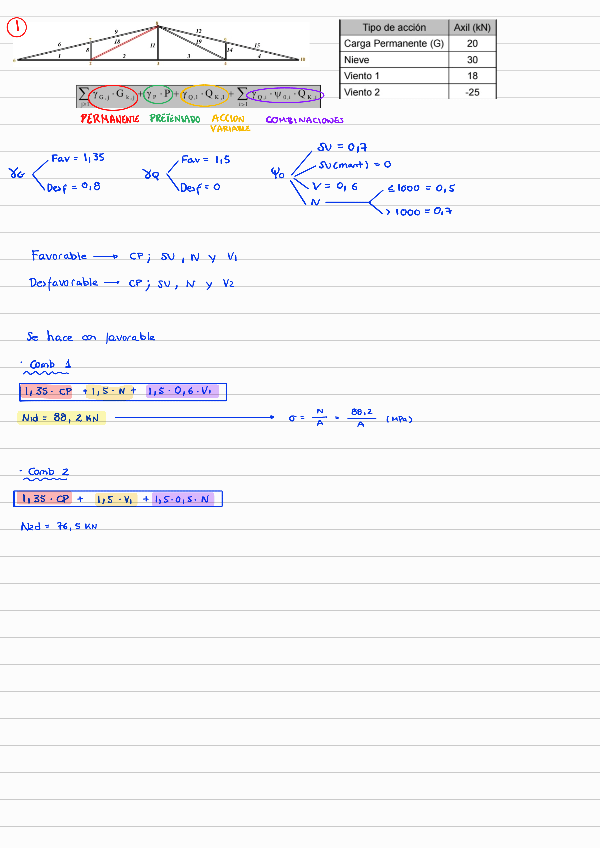Select the purple-highlighted '1,5·0,5·N' term
The width and height of the screenshot is (600, 848).
tap(183, 499)
